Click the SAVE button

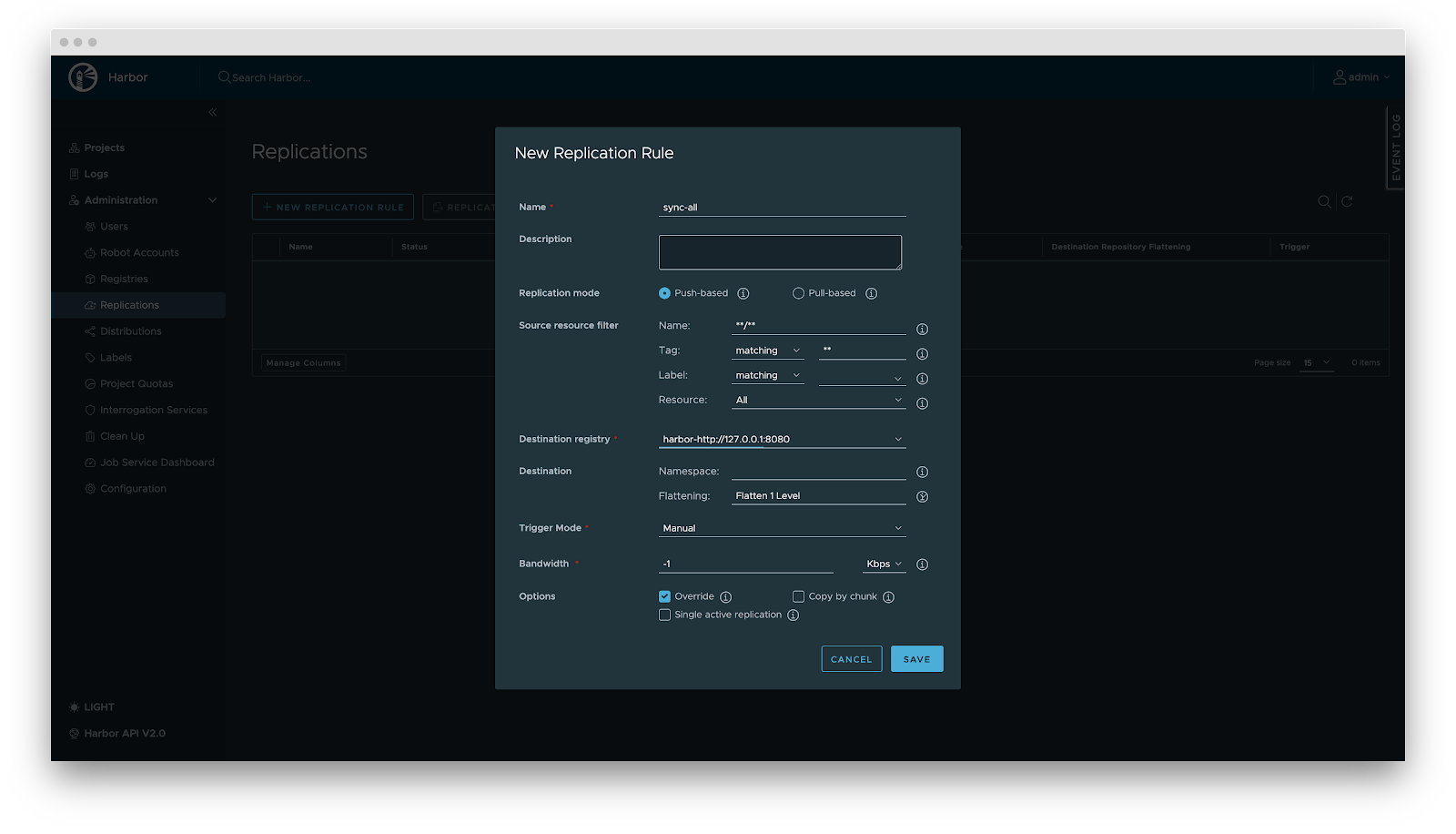point(916,659)
